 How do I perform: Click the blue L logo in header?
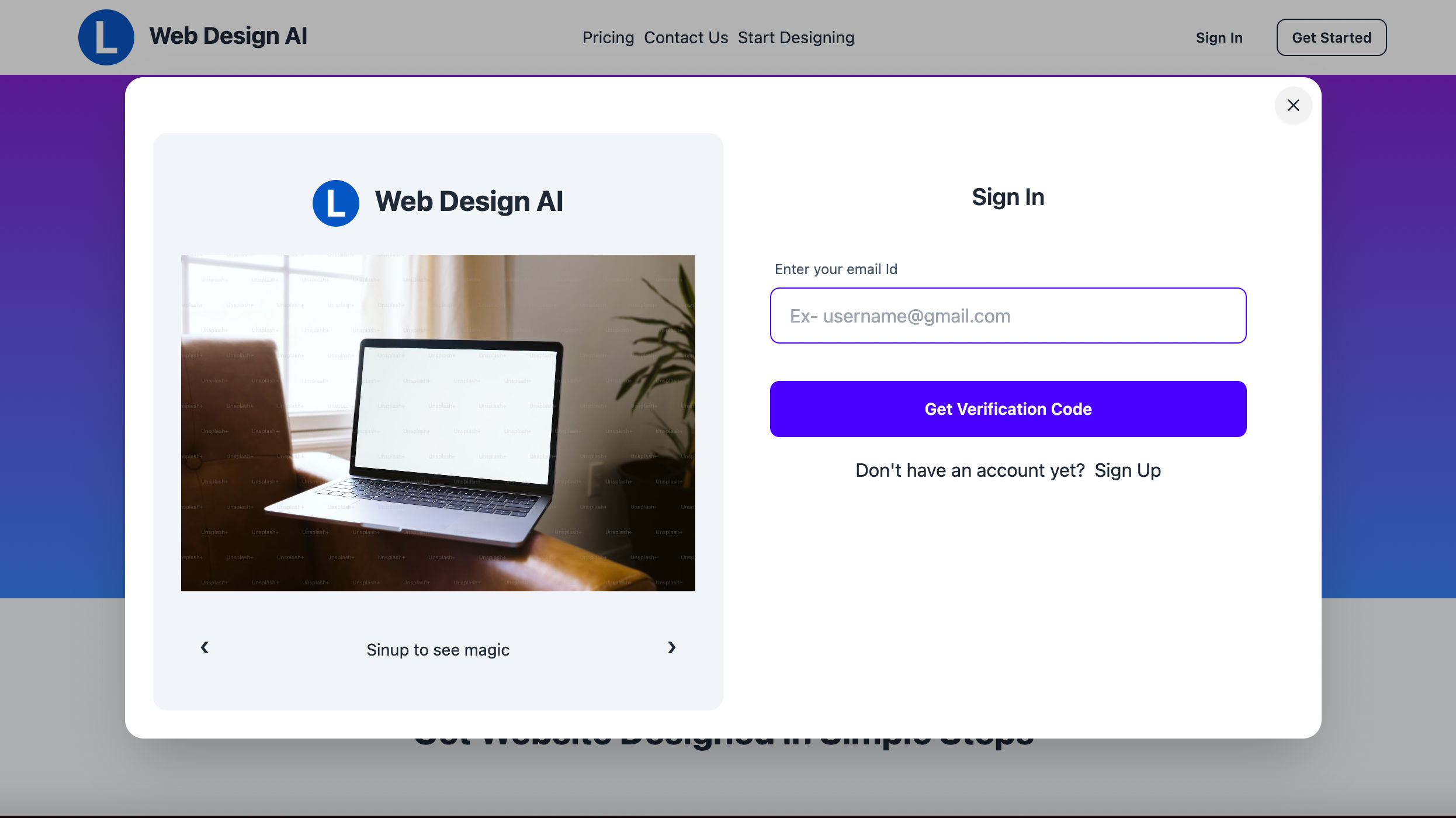point(106,37)
